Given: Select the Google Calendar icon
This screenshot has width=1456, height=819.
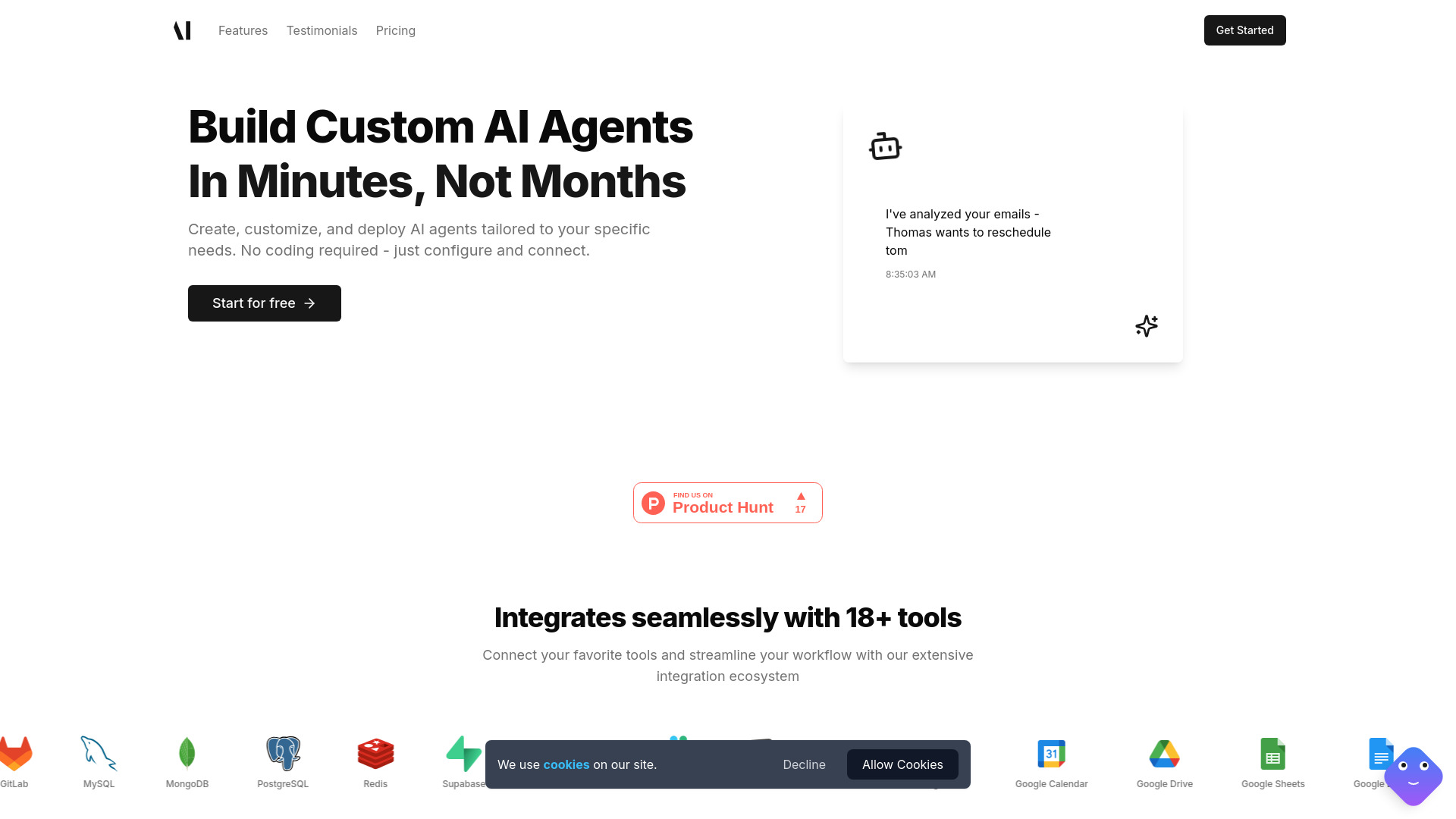Looking at the screenshot, I should (x=1051, y=754).
